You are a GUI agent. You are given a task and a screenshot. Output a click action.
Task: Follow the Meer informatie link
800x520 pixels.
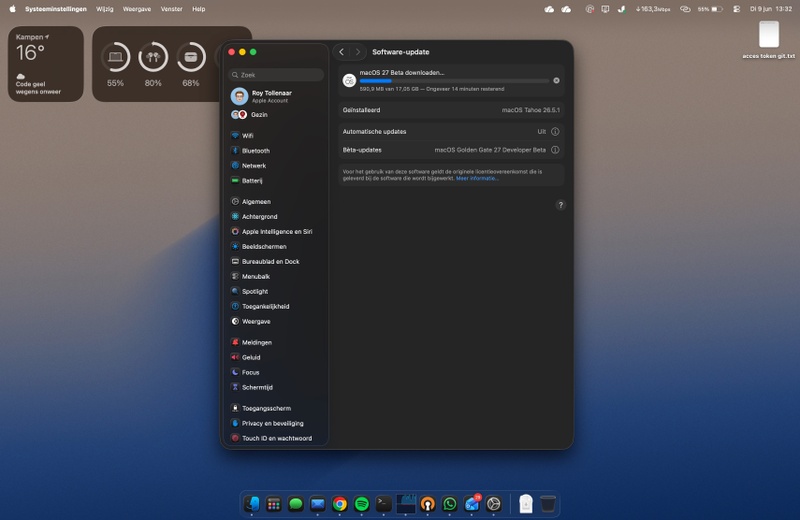(477, 179)
